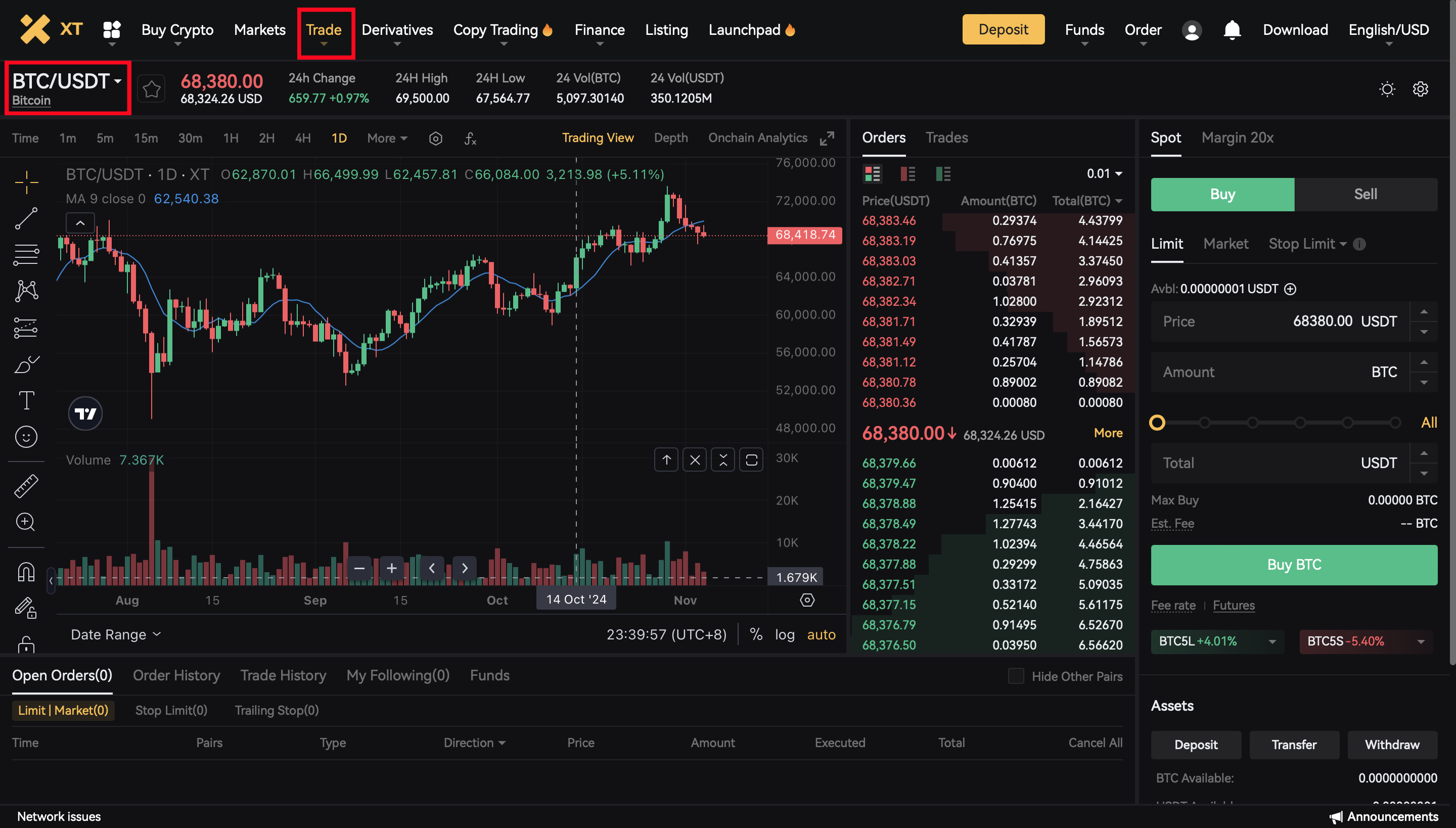Expand chart to fullscreen
This screenshot has width=1456, height=828.
827,138
